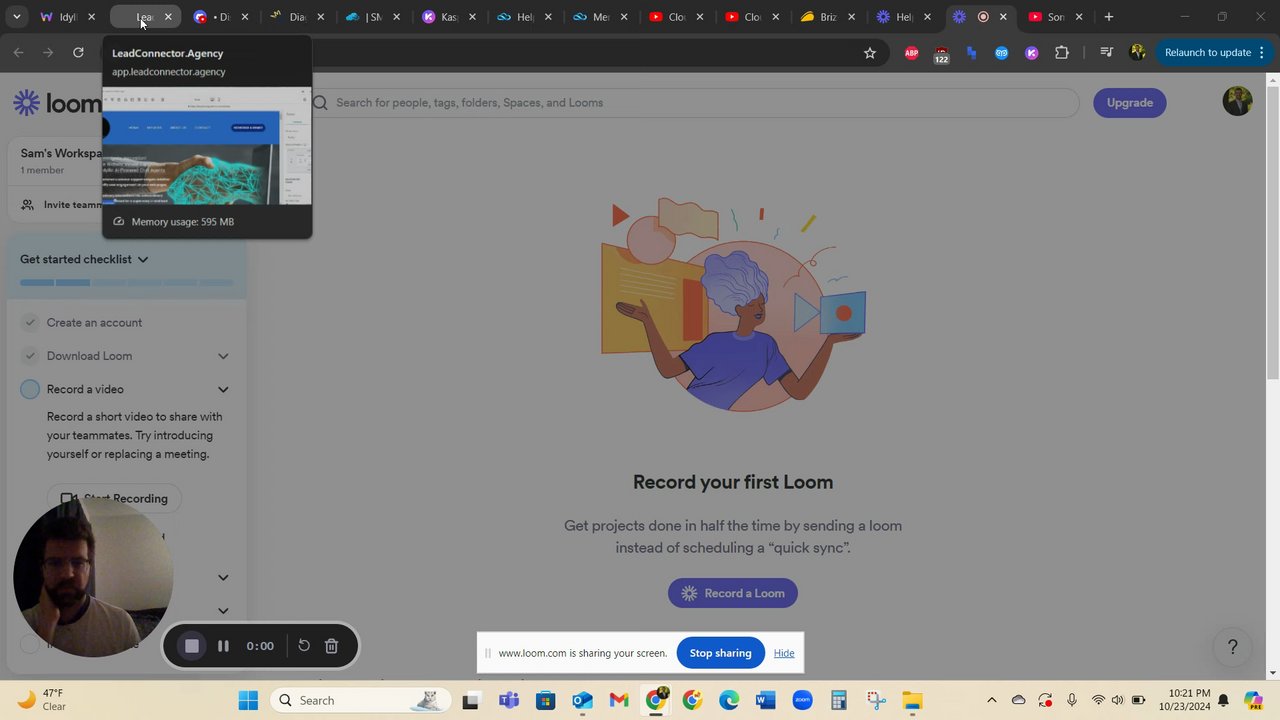Go back to the previous page
Screen dimensions: 1280x720
(18, 53)
